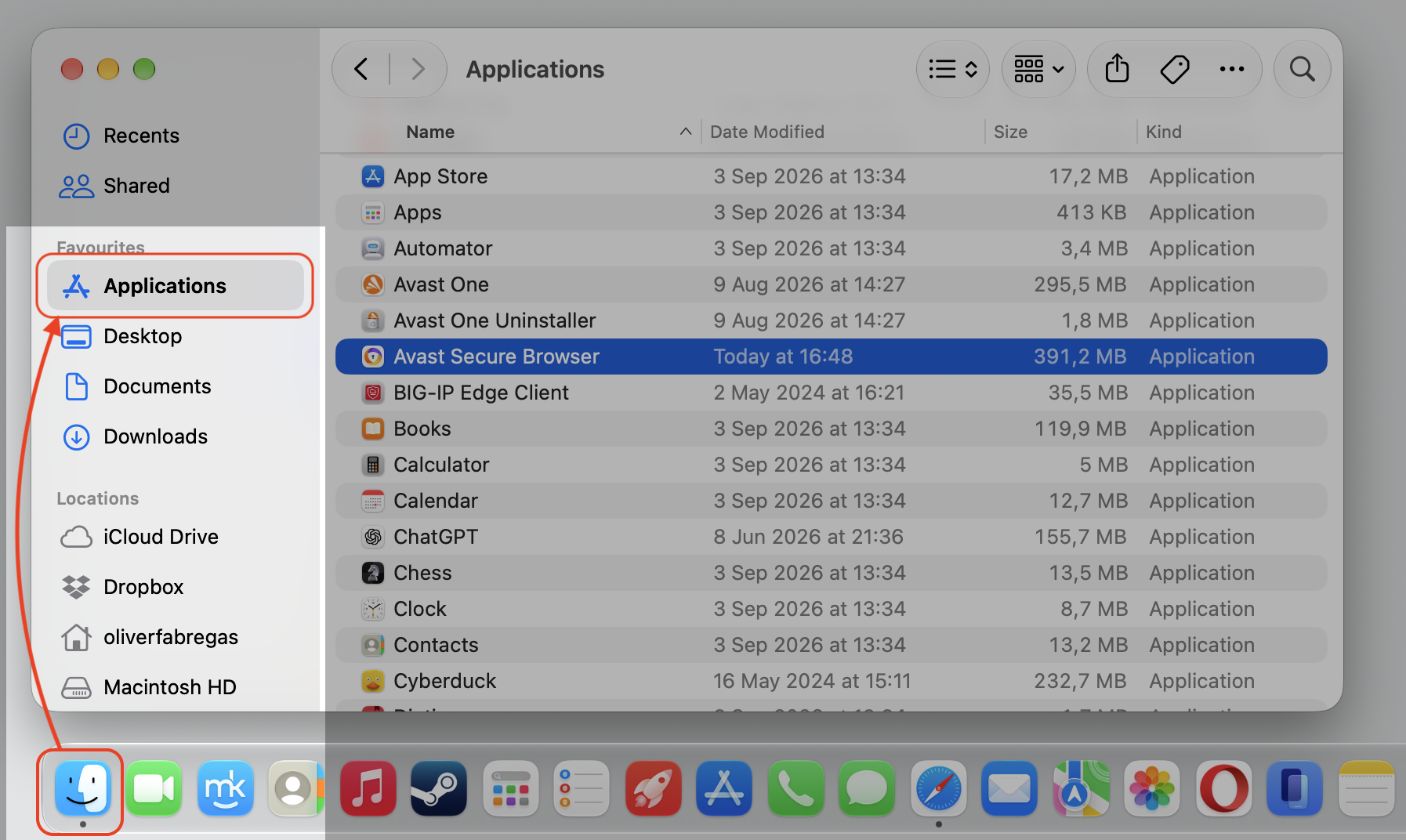Open Steam from the Dock
This screenshot has height=840, width=1406.
(439, 788)
